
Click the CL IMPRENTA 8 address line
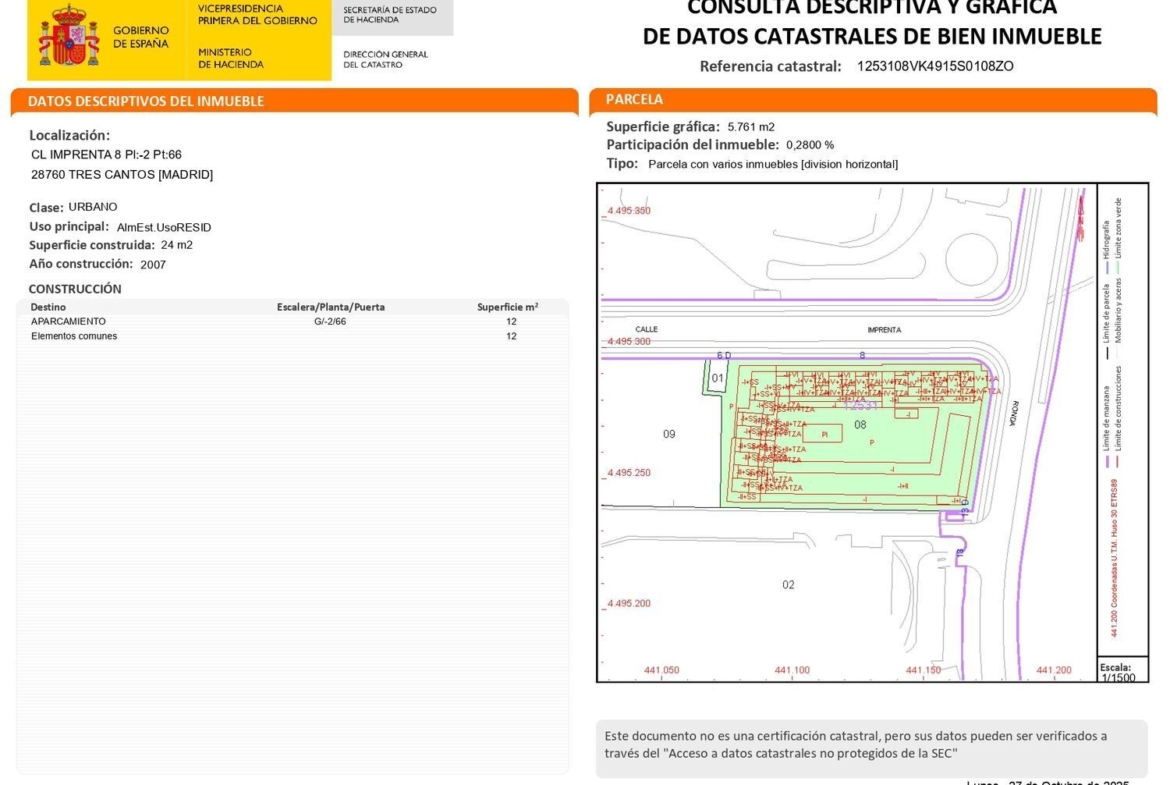click(106, 155)
